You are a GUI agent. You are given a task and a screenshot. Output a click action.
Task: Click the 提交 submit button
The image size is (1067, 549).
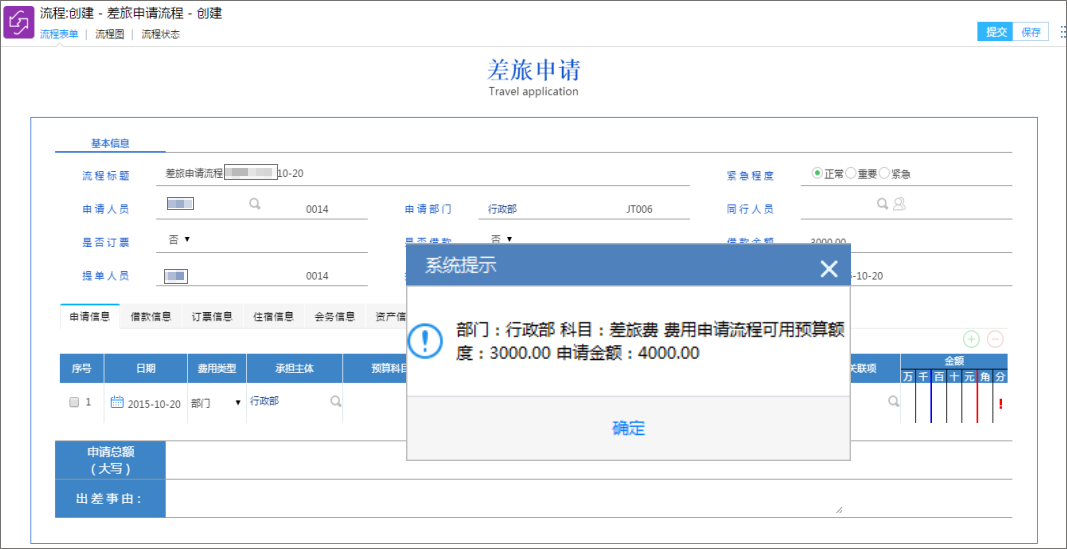[996, 32]
